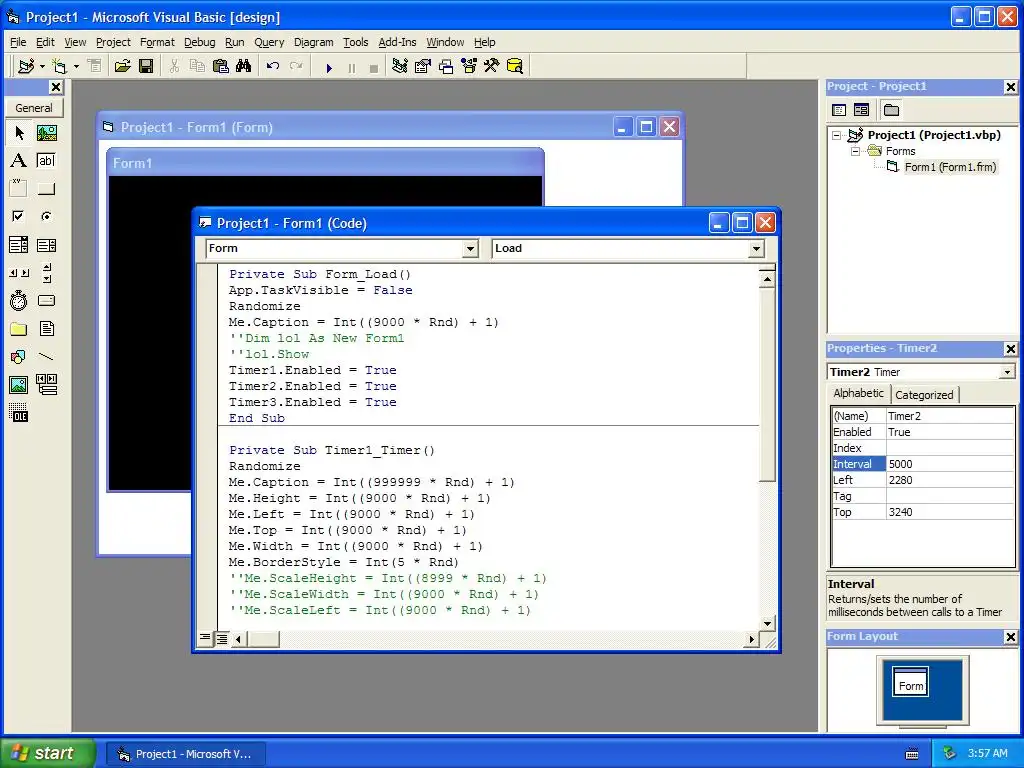Image resolution: width=1024 pixels, height=768 pixels.
Task: Open the Debug menu
Action: point(199,42)
